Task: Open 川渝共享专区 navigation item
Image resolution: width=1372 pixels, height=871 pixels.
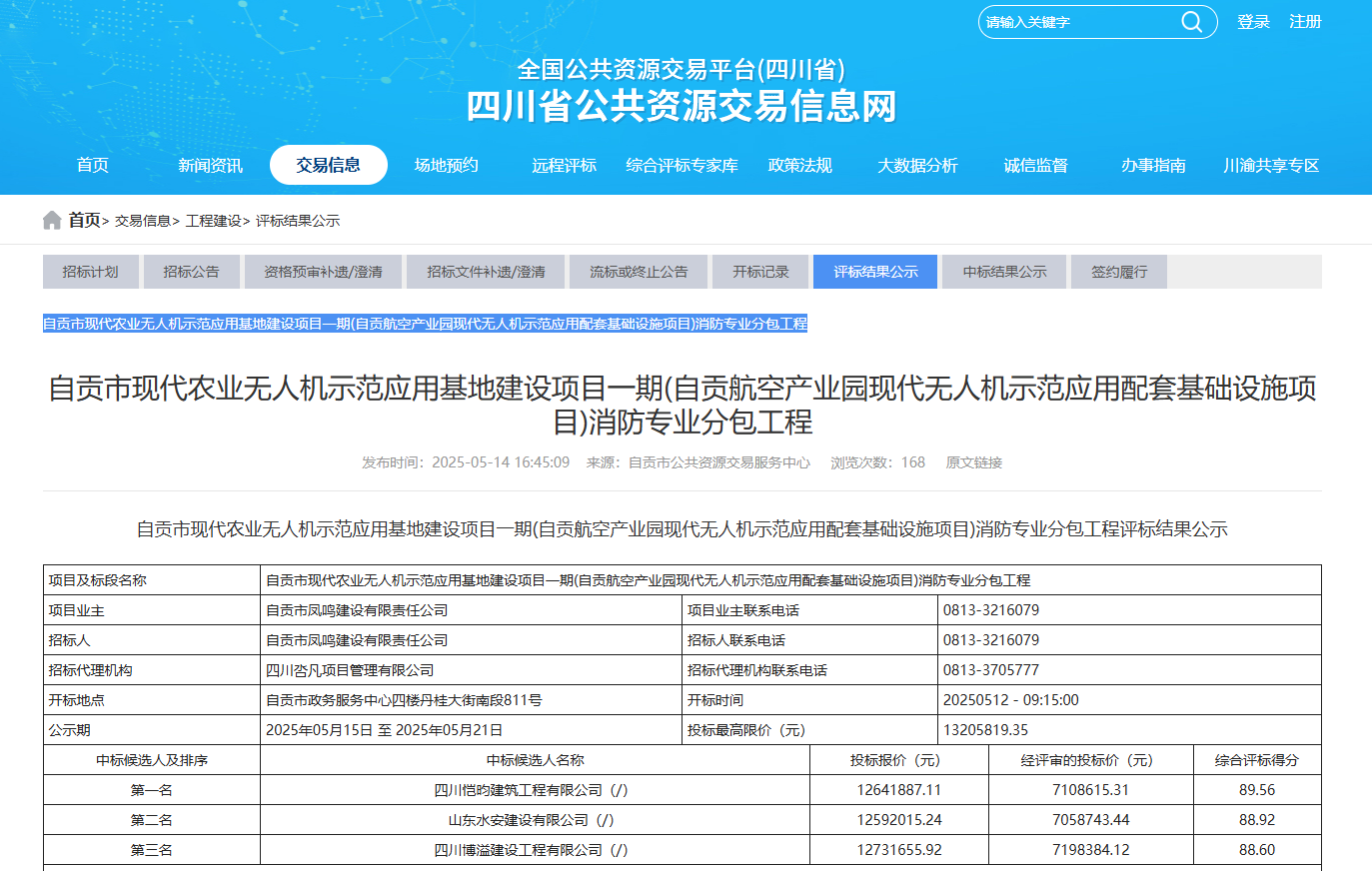Action: (x=1271, y=166)
